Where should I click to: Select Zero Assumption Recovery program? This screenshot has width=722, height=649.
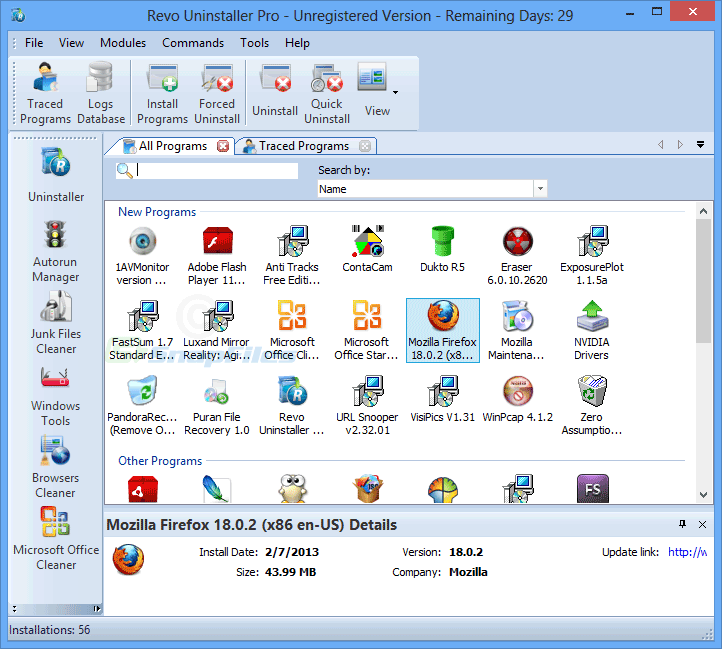pos(592,405)
